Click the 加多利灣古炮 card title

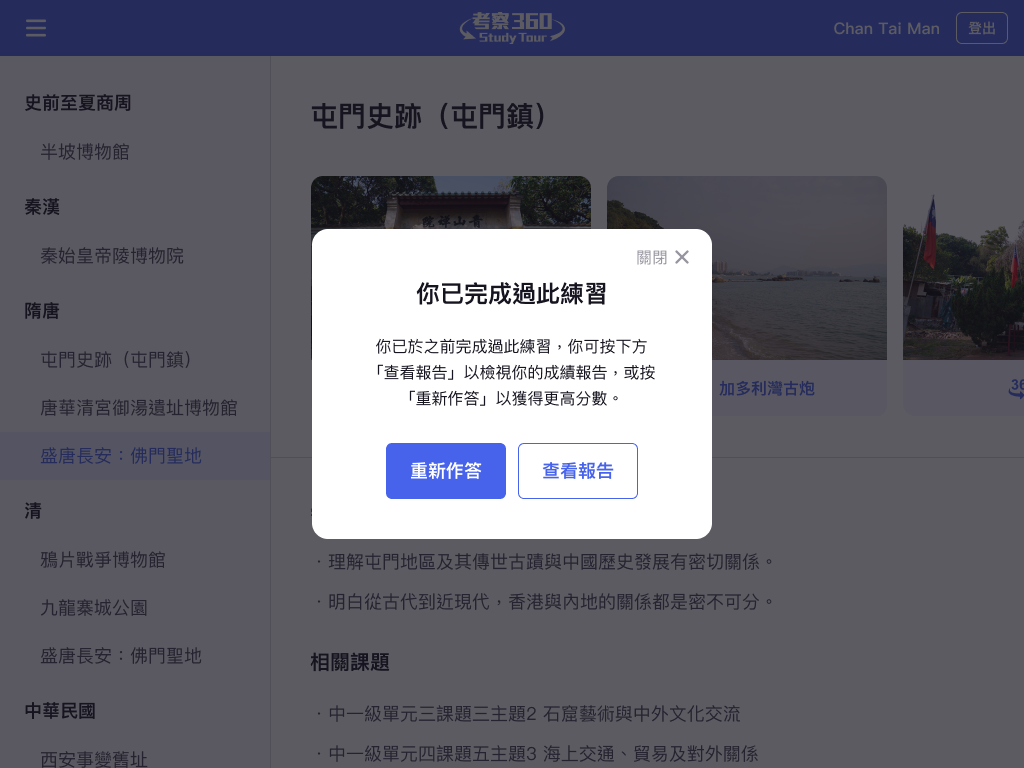click(x=767, y=389)
